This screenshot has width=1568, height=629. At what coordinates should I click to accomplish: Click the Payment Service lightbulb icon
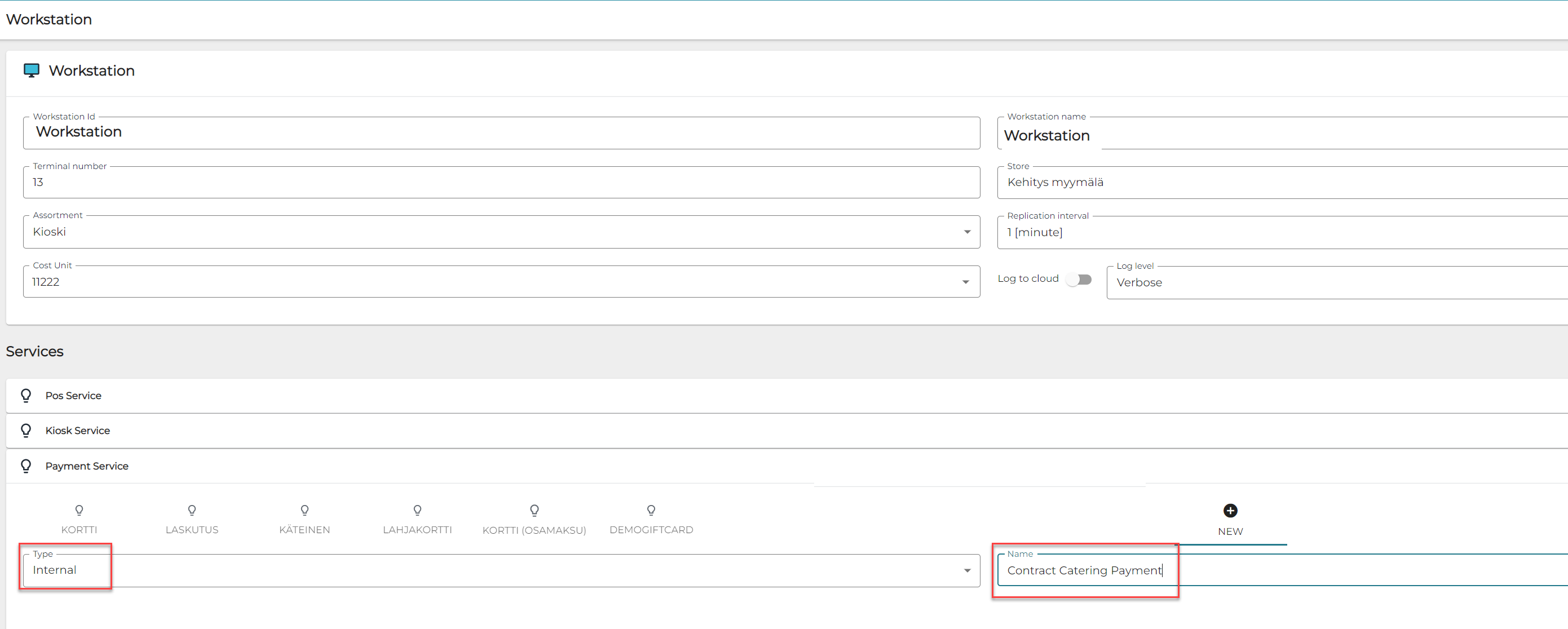25,466
